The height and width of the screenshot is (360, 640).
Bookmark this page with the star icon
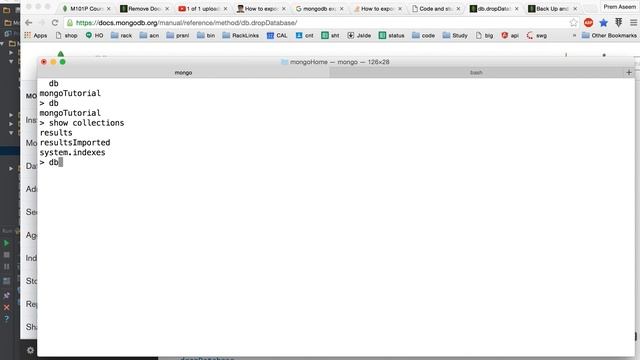[573, 23]
